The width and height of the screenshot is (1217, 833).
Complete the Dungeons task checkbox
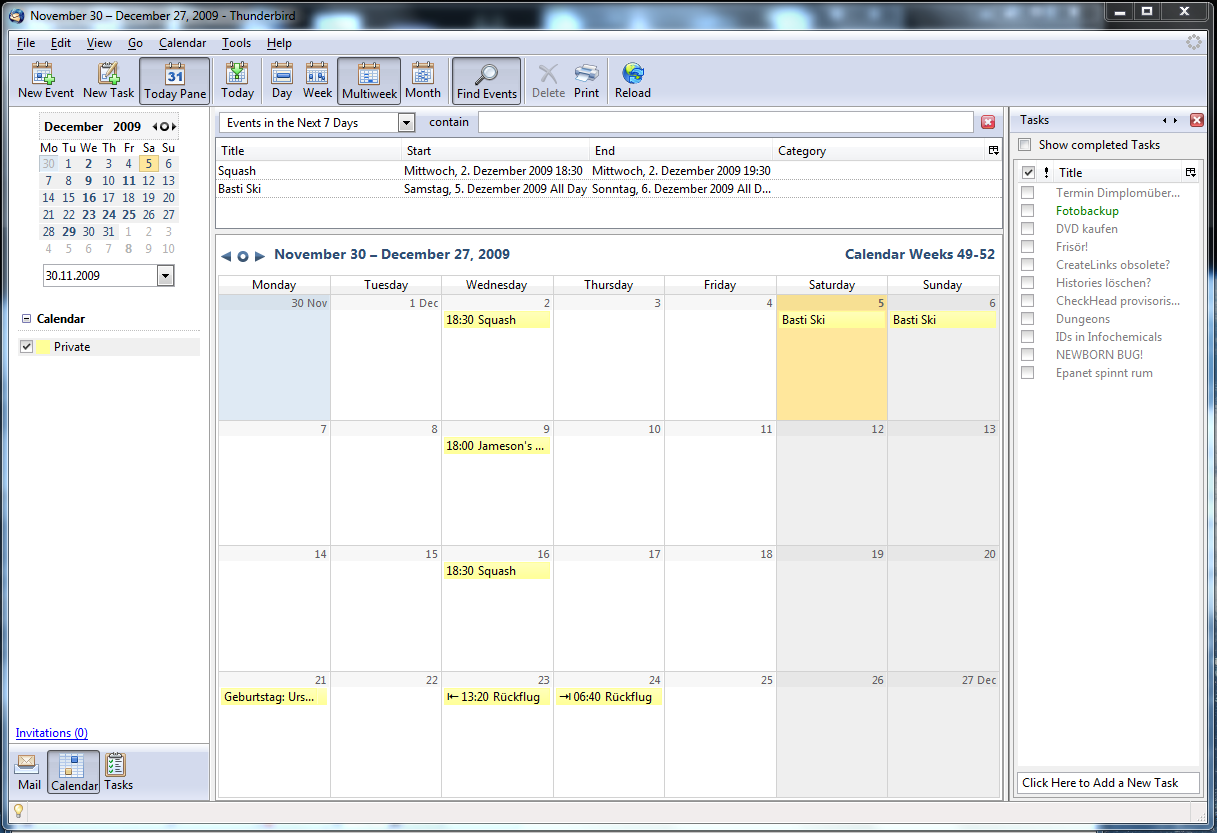pyautogui.click(x=1027, y=319)
